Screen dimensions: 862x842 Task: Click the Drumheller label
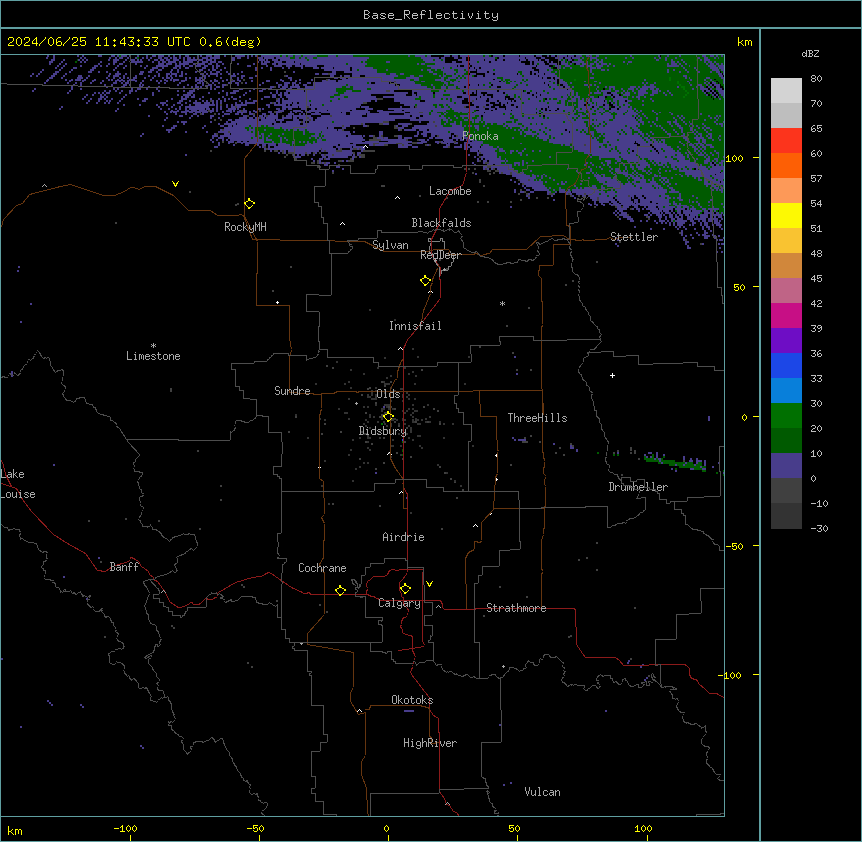pyautogui.click(x=638, y=487)
